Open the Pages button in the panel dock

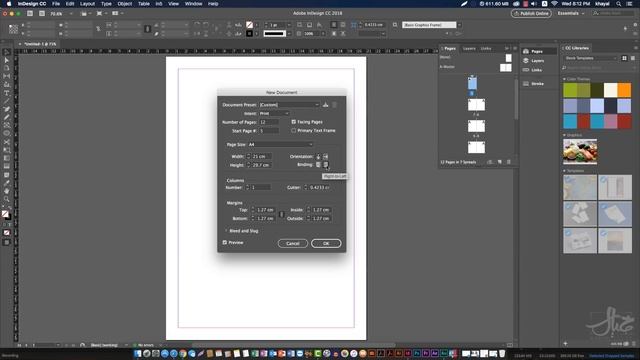click(x=539, y=51)
